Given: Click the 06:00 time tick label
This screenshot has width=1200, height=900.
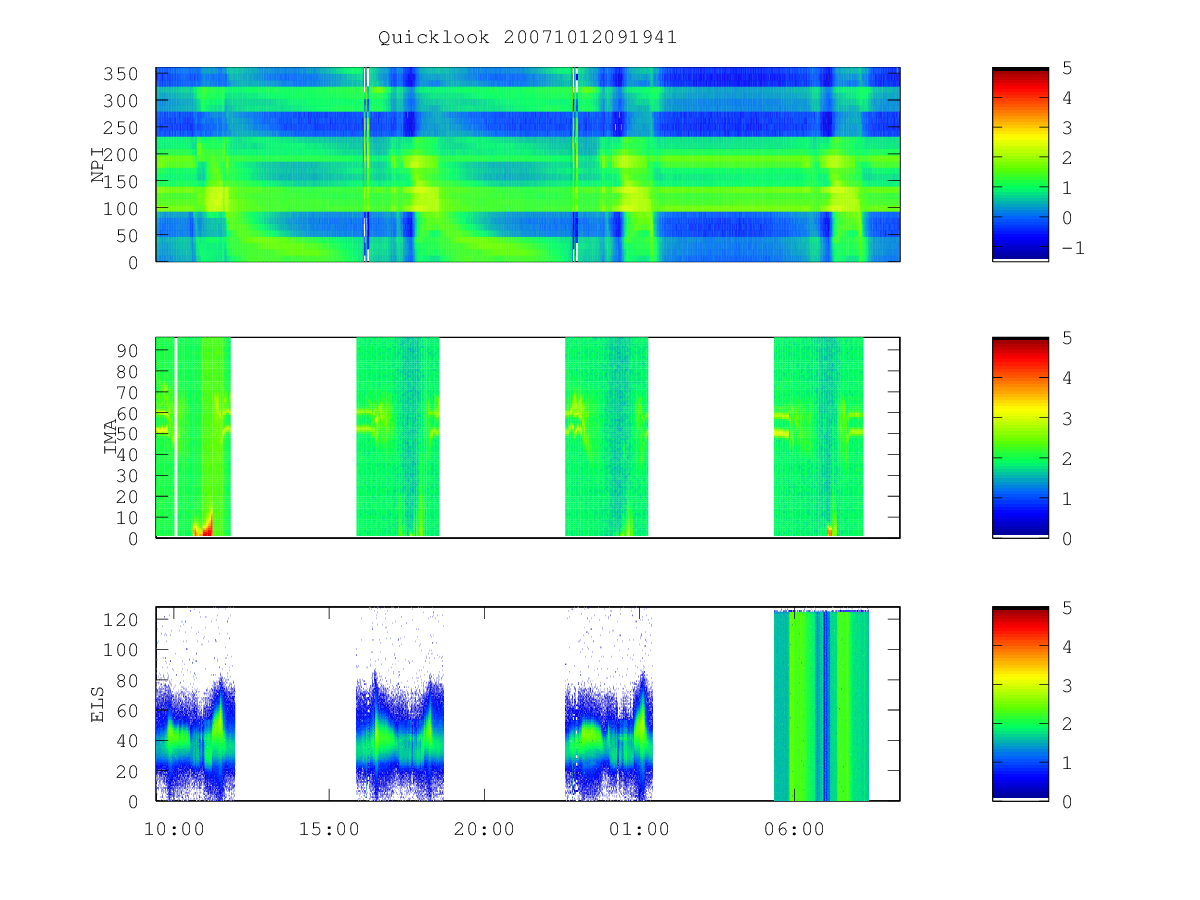Looking at the screenshot, I should [794, 829].
